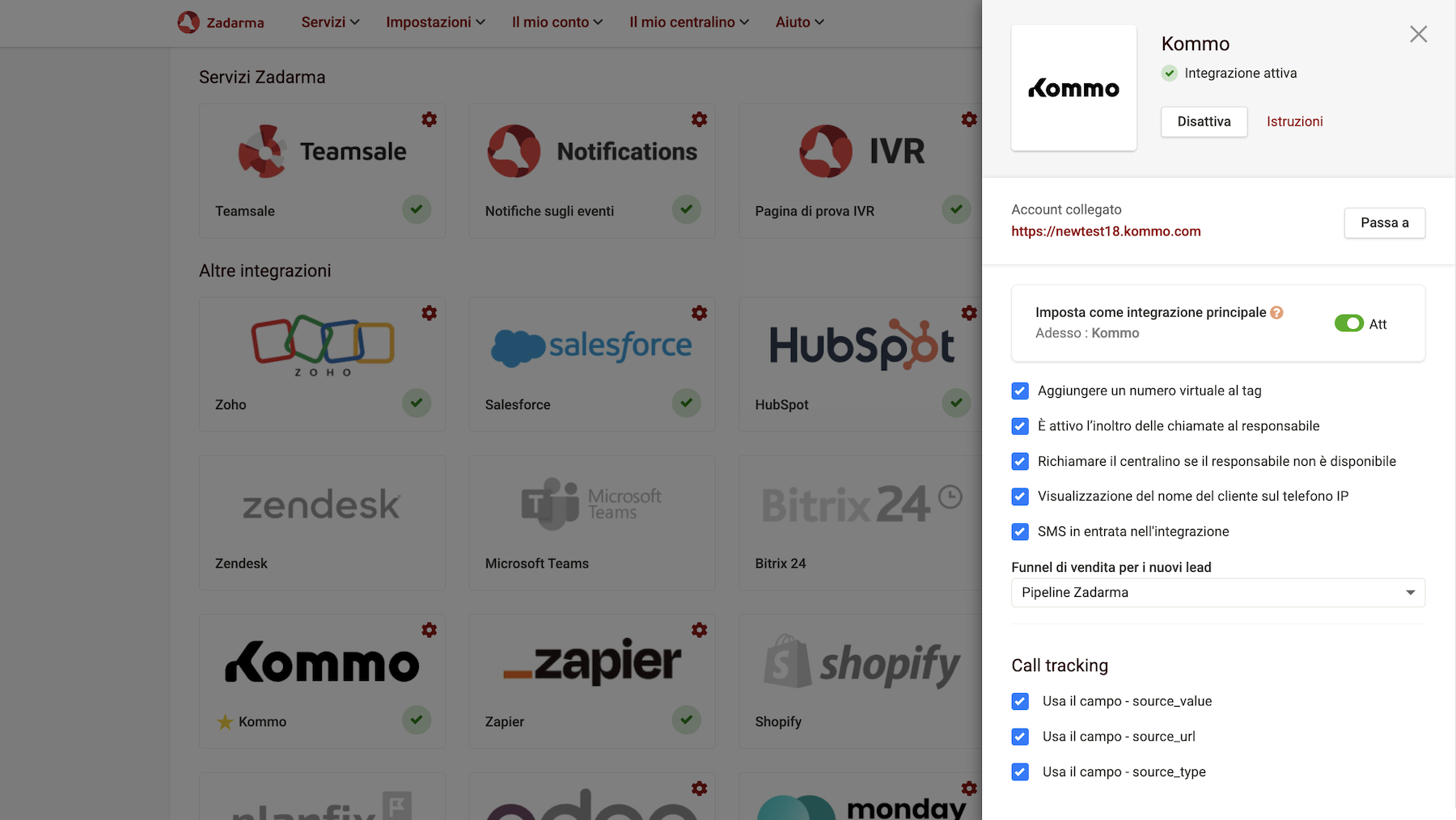Expand the Impostazioni menu
This screenshot has height=820, width=1456.
pyautogui.click(x=435, y=22)
